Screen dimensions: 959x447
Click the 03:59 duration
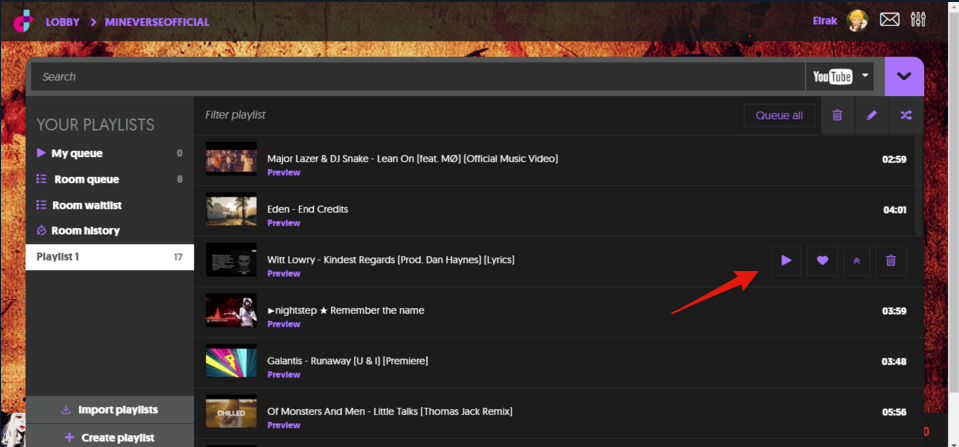[894, 311]
